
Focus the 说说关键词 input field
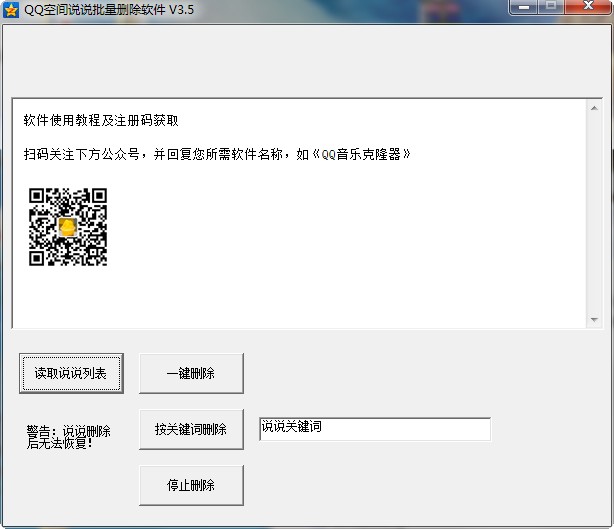click(x=374, y=429)
